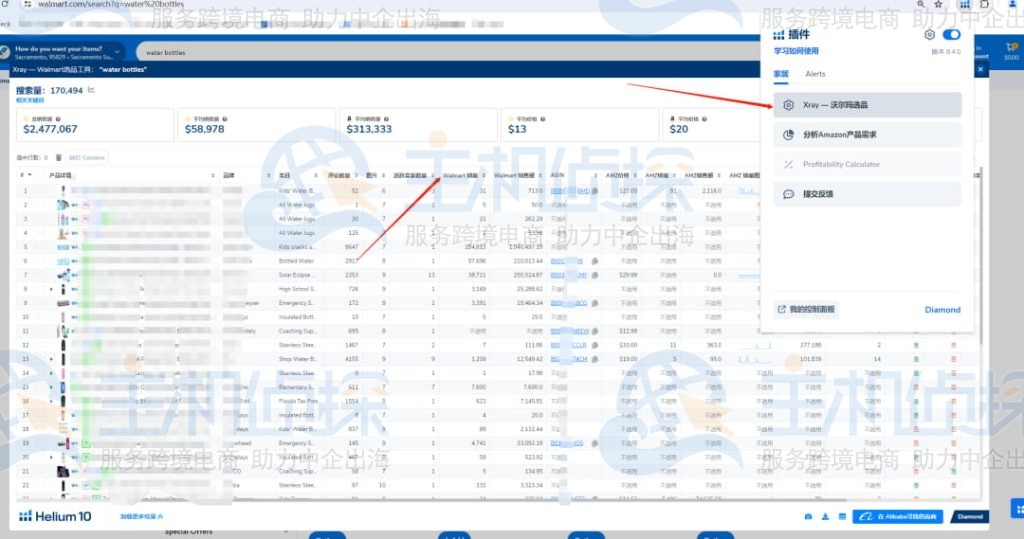
Task: Tick checkbox for row 9
Action: (42, 302)
